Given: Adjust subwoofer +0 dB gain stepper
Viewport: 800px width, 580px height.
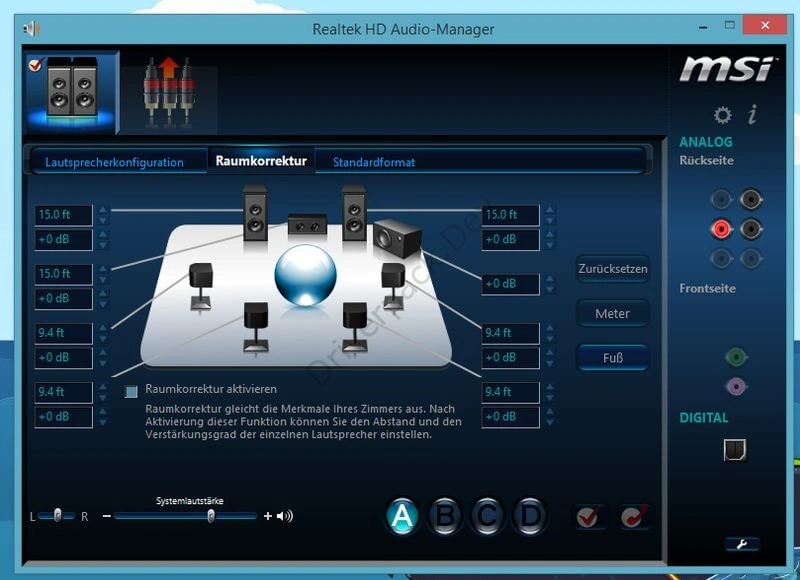Looking at the screenshot, I should [550, 284].
